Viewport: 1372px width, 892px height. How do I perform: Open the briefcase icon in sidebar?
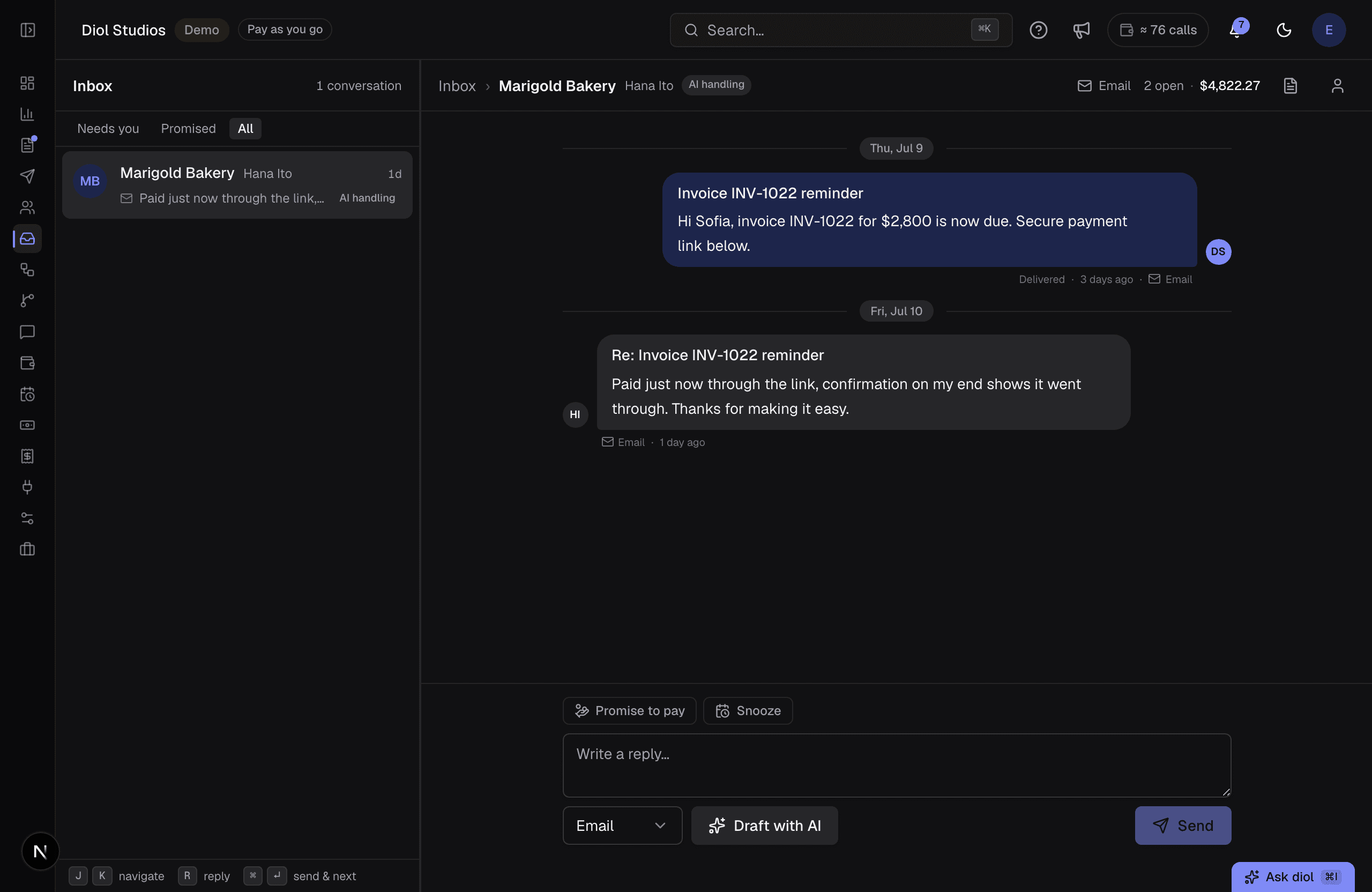coord(27,549)
